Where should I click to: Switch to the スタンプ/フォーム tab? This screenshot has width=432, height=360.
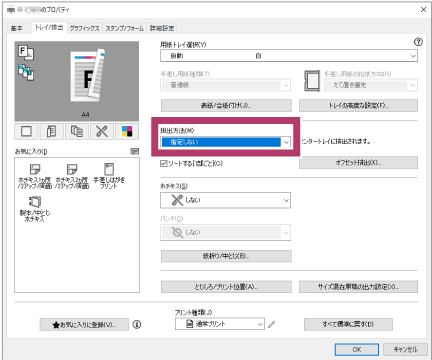125,28
